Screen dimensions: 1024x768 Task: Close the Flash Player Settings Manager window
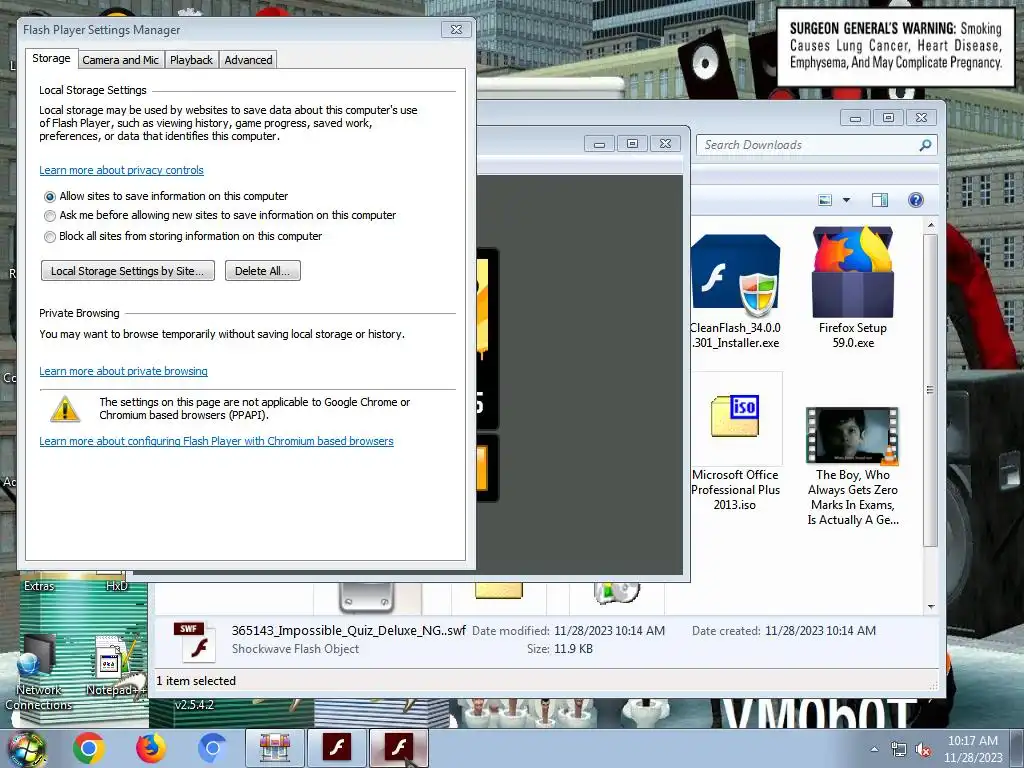click(x=456, y=29)
